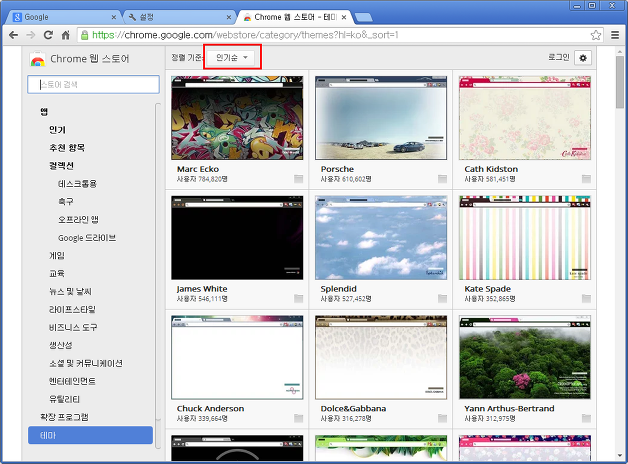Click 로그인 to sign in

[559, 58]
